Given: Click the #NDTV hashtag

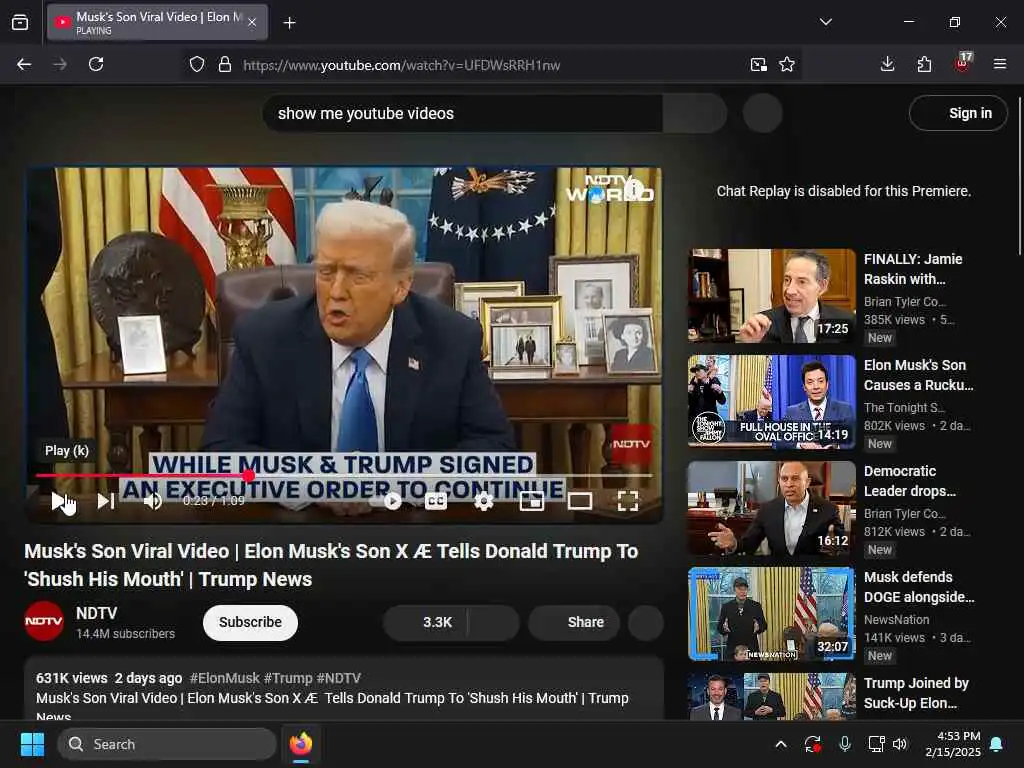Looking at the screenshot, I should [x=338, y=678].
